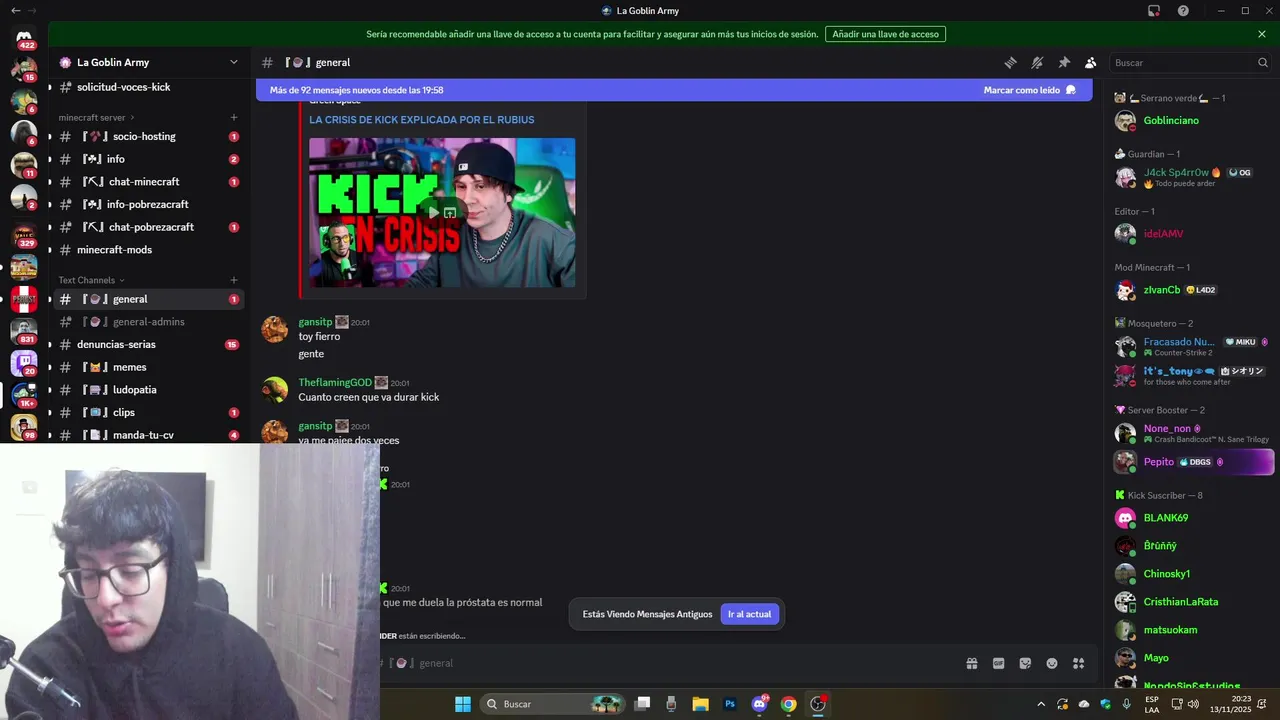The image size is (1280, 720).
Task: Expand La Goblin Army server dropdown
Action: (x=234, y=62)
